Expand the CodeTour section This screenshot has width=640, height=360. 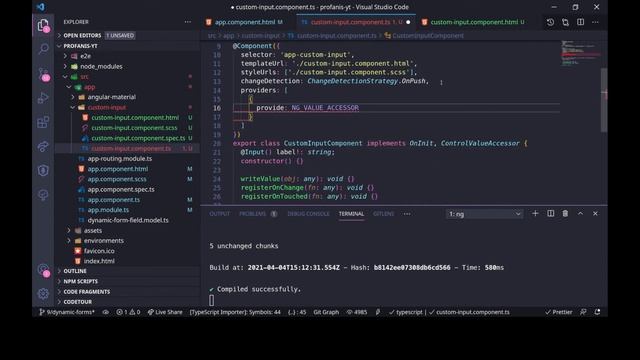tap(127, 302)
